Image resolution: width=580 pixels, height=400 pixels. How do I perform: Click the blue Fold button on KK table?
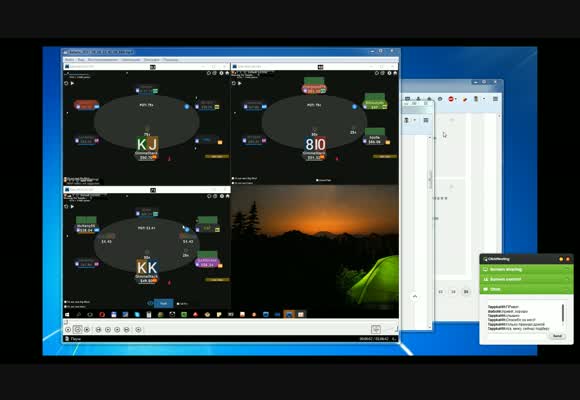click(163, 303)
